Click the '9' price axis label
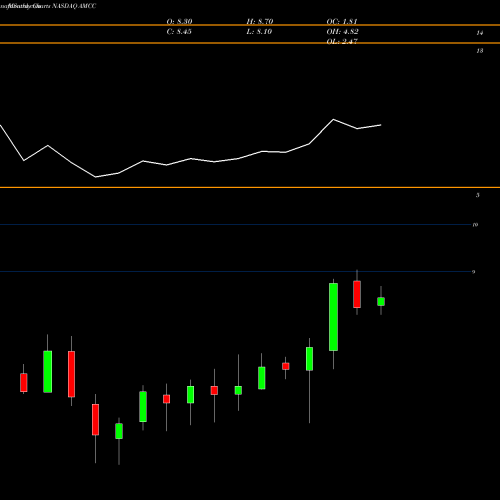The height and width of the screenshot is (500, 500). [x=473, y=272]
